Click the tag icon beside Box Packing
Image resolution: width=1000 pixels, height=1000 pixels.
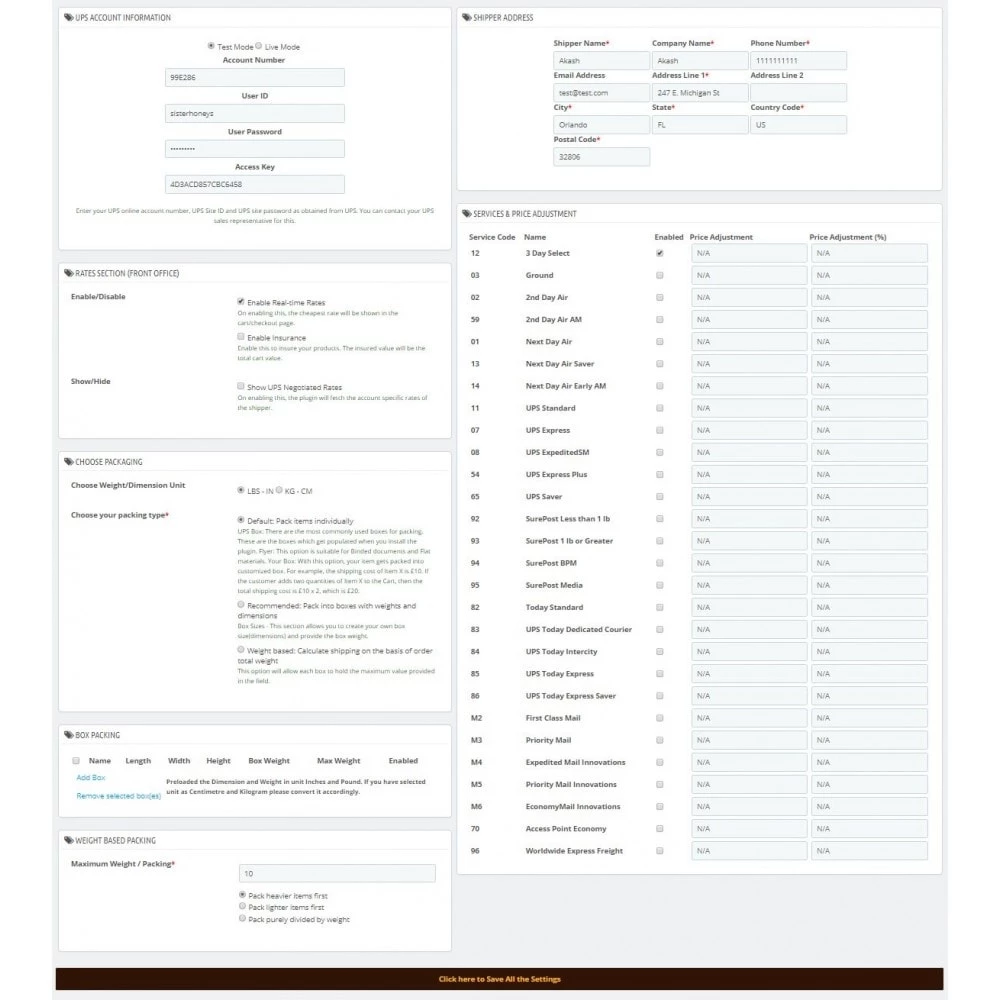[x=69, y=735]
